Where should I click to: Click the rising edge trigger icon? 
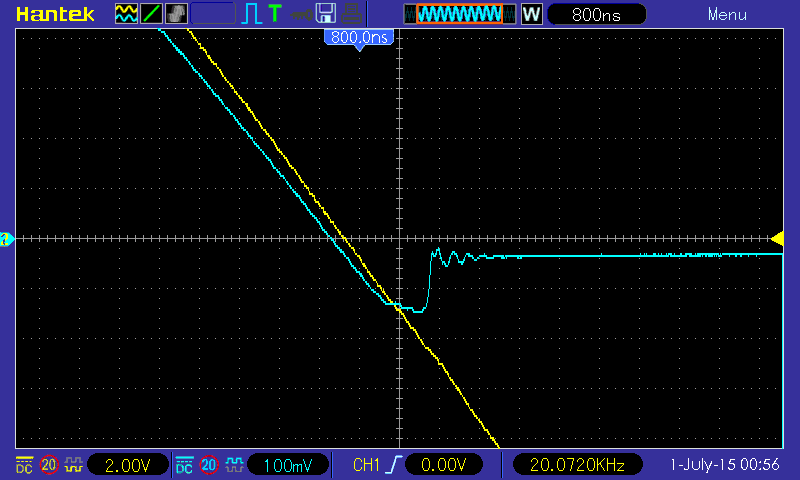point(395,465)
